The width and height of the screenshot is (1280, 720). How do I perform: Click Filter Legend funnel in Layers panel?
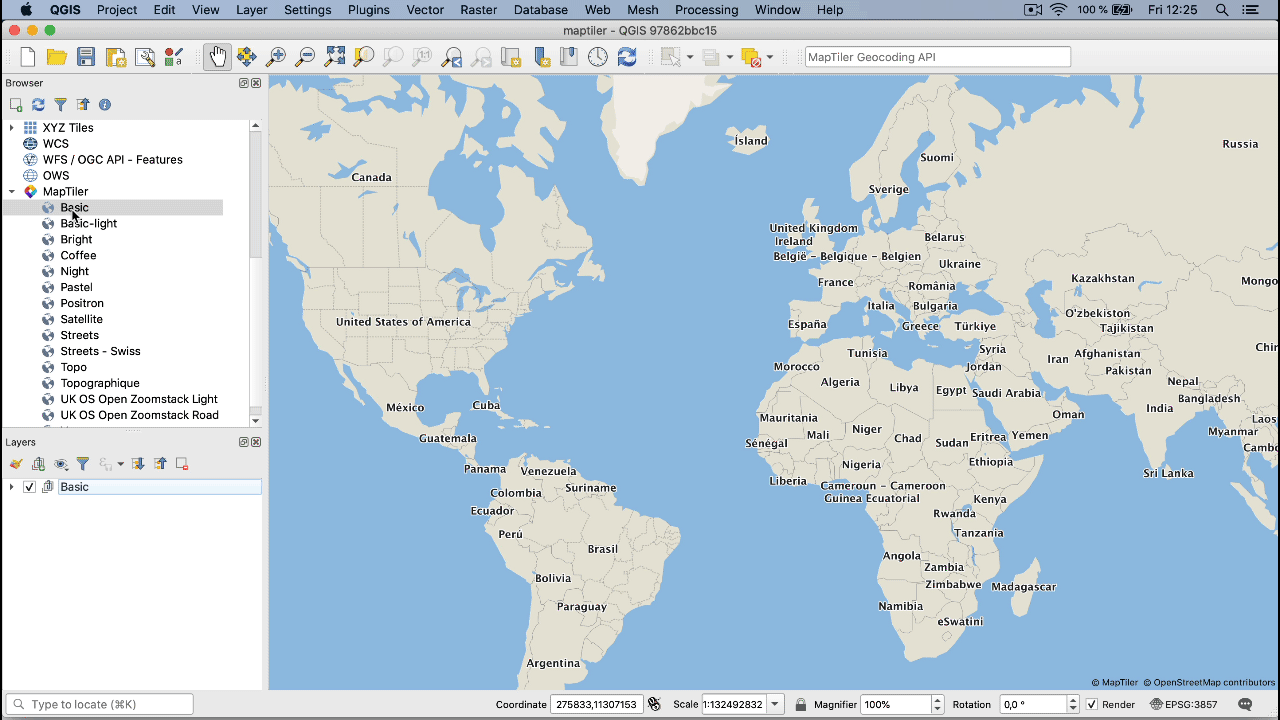(83, 464)
